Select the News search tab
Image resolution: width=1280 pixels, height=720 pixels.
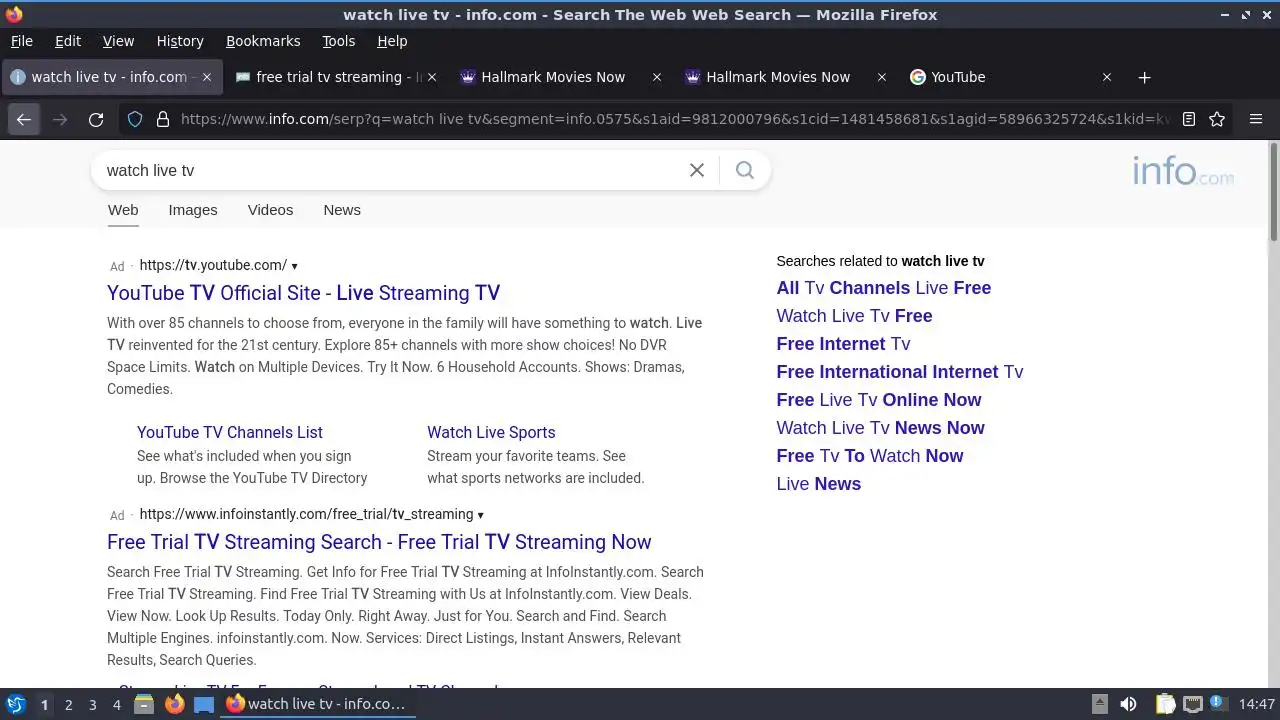click(342, 210)
